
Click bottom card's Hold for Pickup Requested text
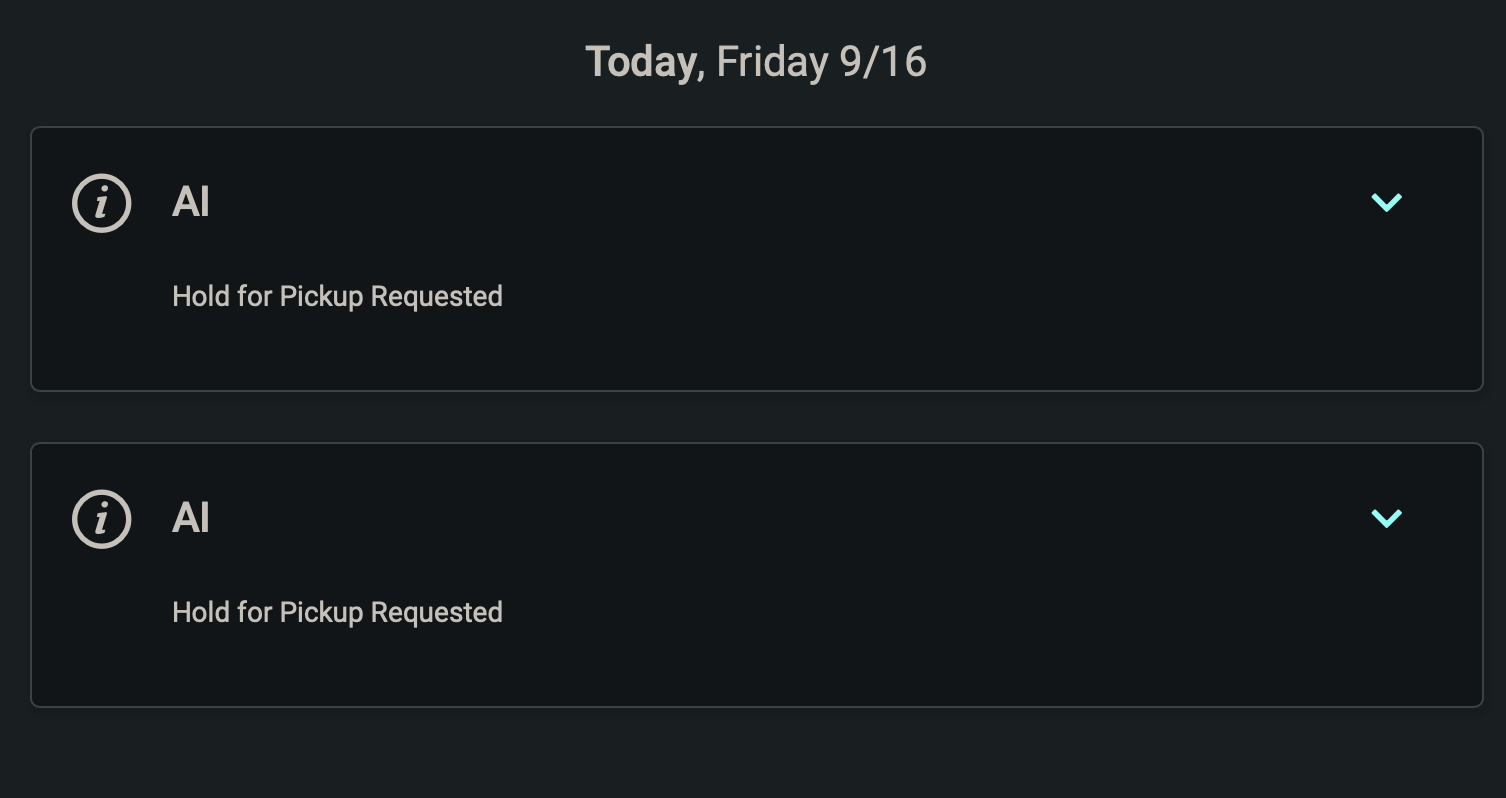(x=337, y=613)
